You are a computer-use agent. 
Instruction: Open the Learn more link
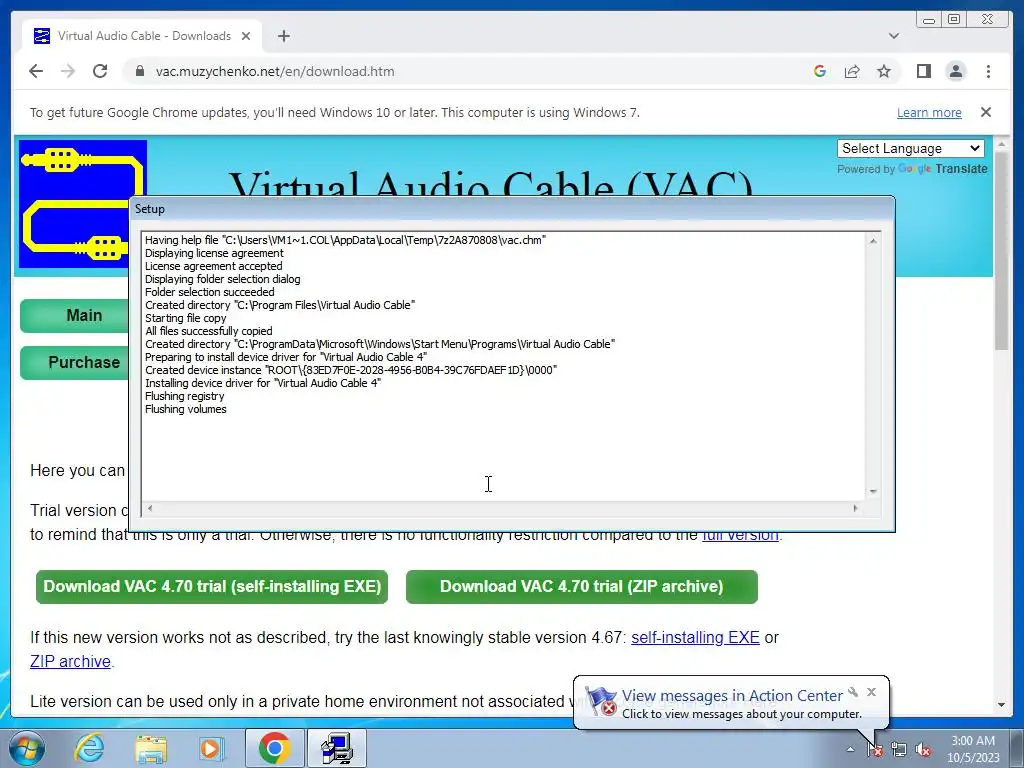929,112
